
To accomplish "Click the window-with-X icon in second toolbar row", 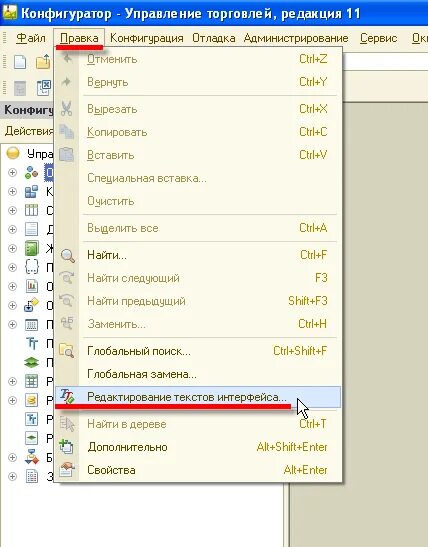I will click(44, 88).
